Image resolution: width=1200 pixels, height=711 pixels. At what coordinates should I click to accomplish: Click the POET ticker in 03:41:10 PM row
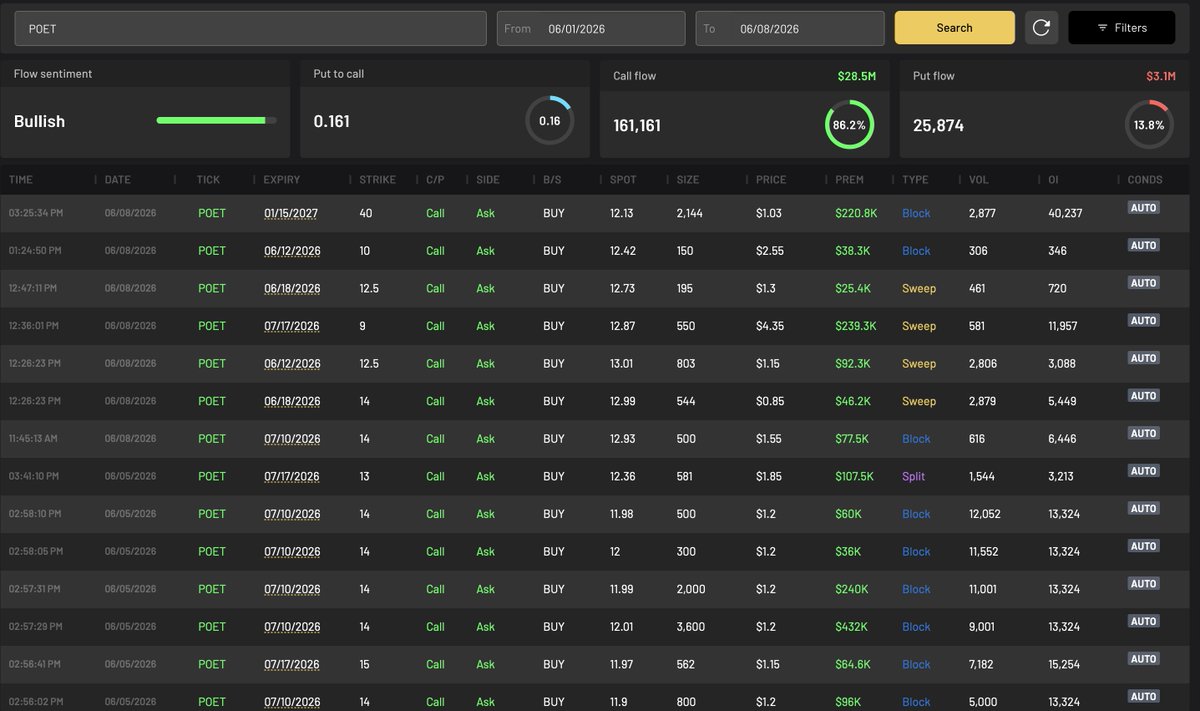click(212, 476)
